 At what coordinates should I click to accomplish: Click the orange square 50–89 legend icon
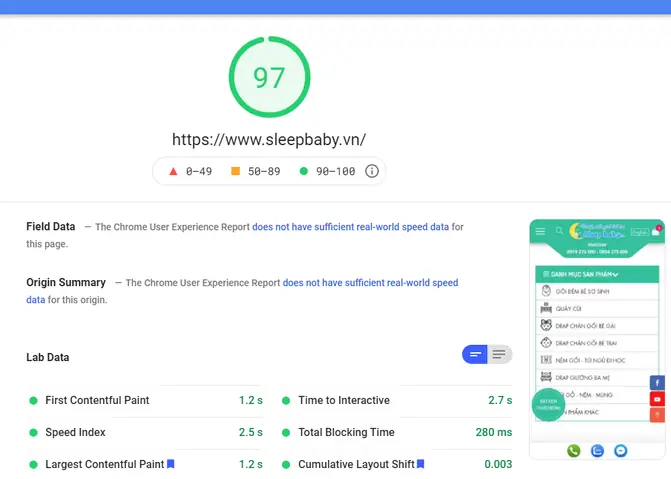click(x=235, y=171)
